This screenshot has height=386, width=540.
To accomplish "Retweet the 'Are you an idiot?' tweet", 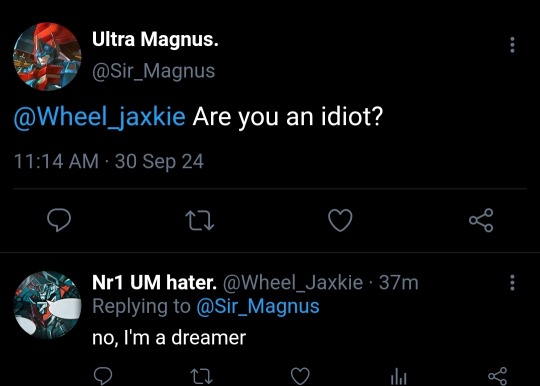I will point(200,220).
